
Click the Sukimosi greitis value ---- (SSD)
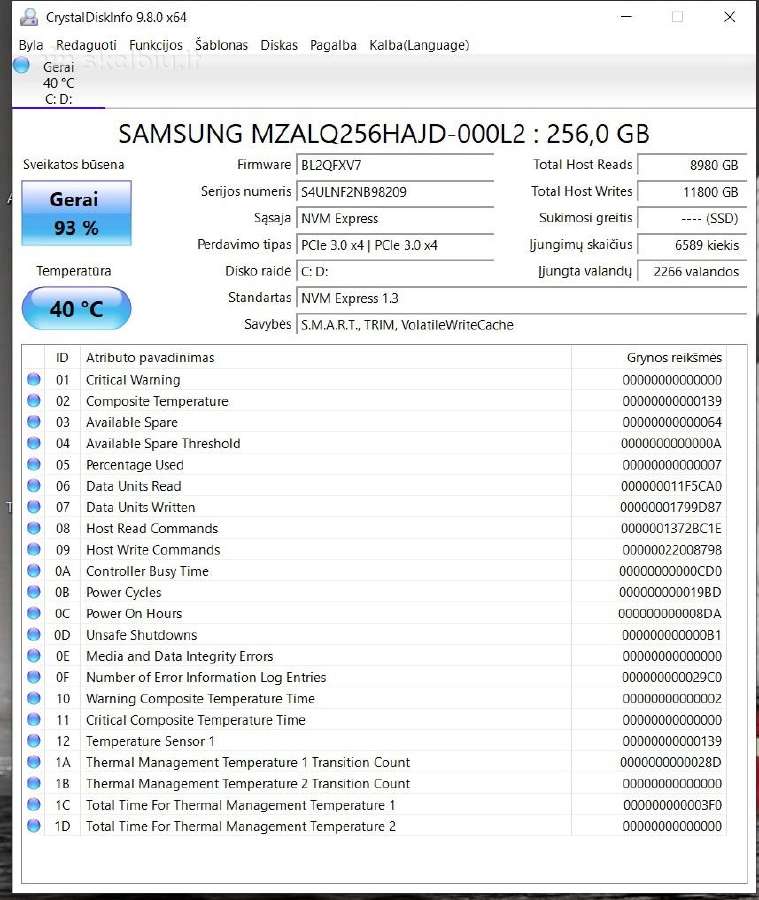692,218
